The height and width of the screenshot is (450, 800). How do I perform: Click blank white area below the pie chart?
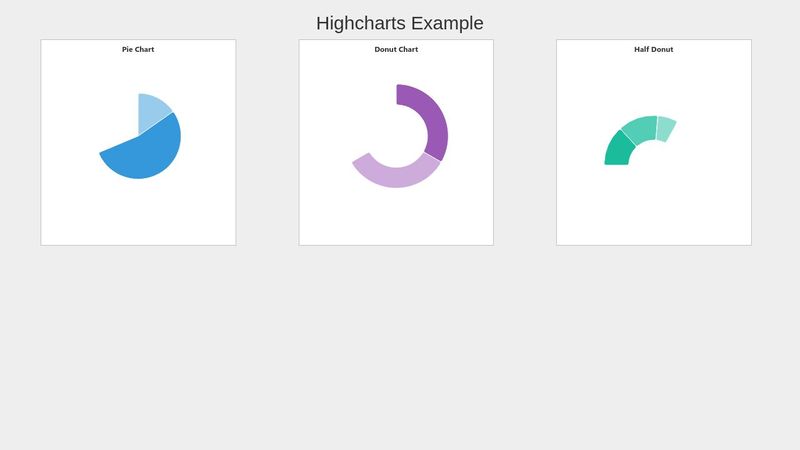point(138,214)
